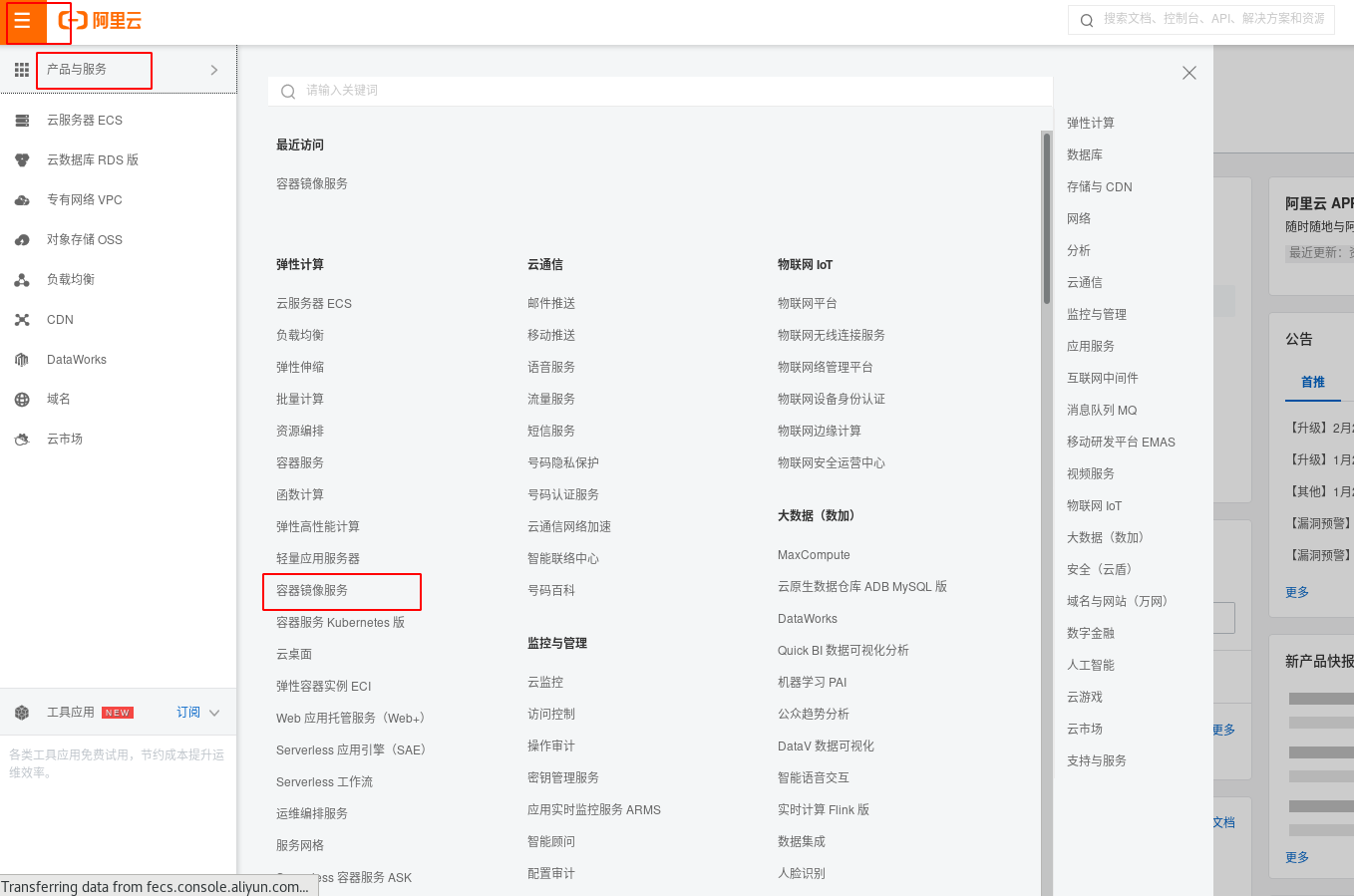Open 短信服务 product link

(x=551, y=431)
